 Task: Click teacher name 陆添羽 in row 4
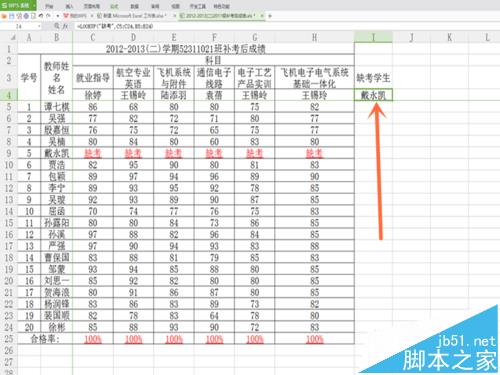(x=174, y=95)
